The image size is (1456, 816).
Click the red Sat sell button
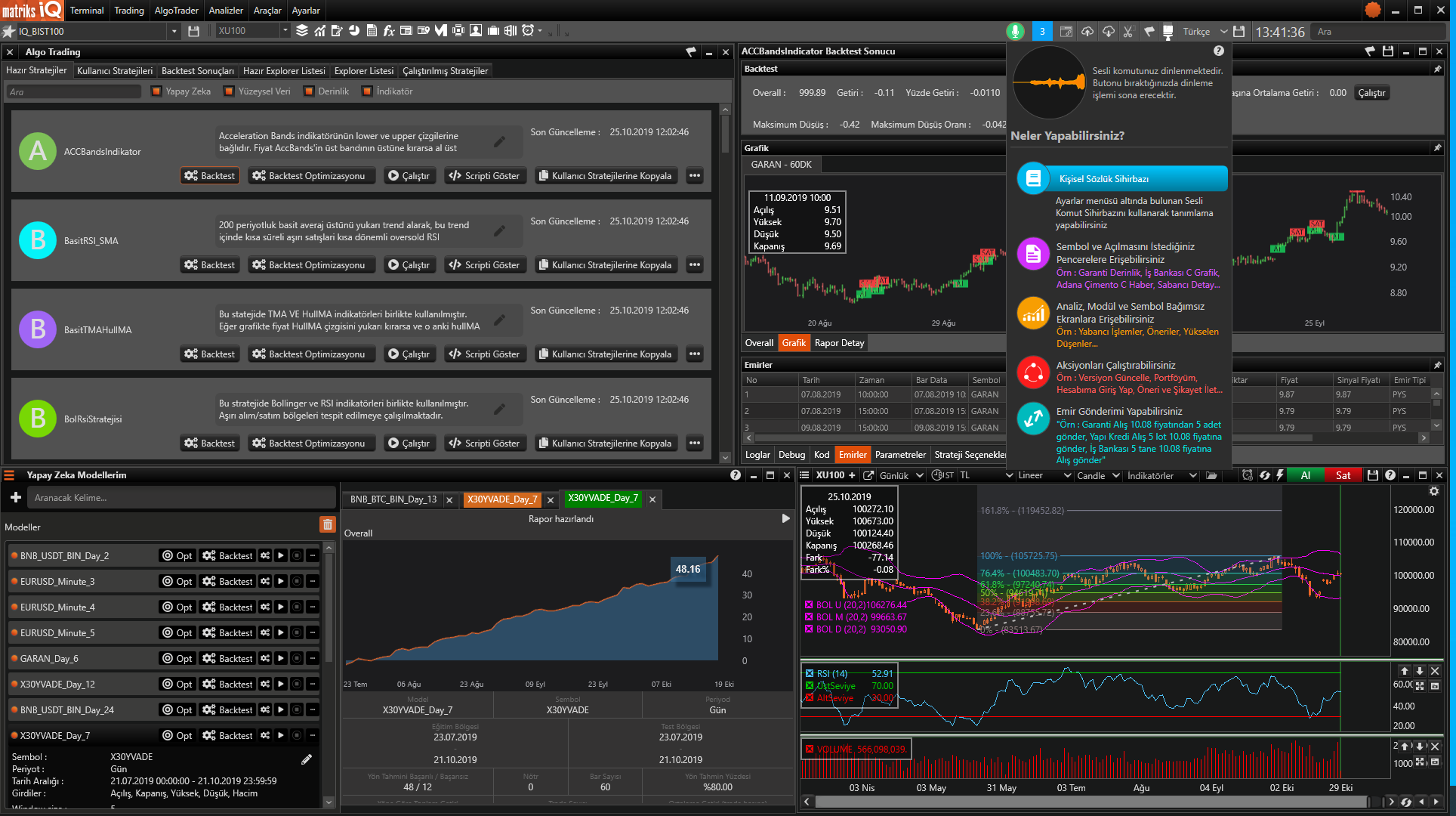point(1343,475)
